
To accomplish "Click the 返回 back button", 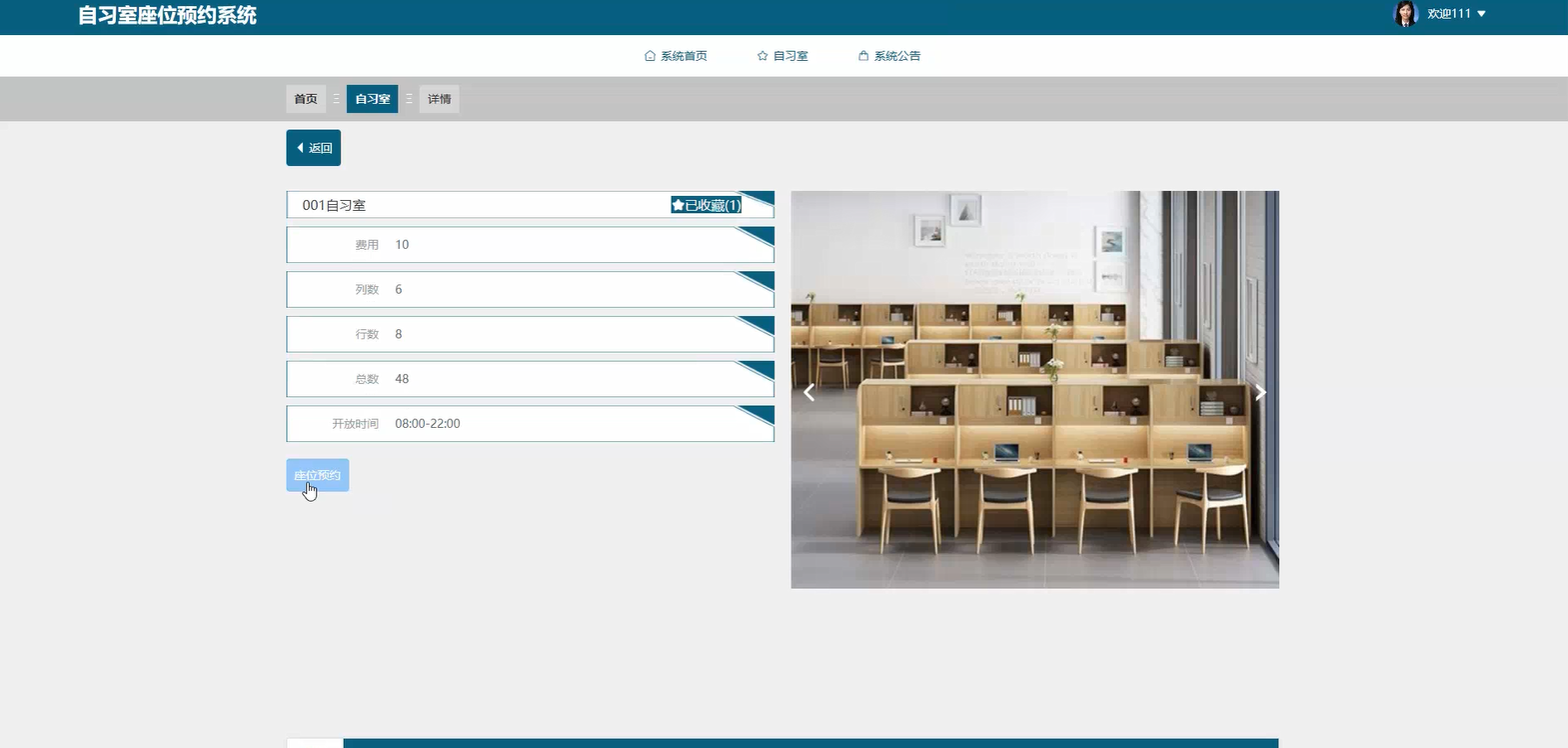I will click(314, 148).
